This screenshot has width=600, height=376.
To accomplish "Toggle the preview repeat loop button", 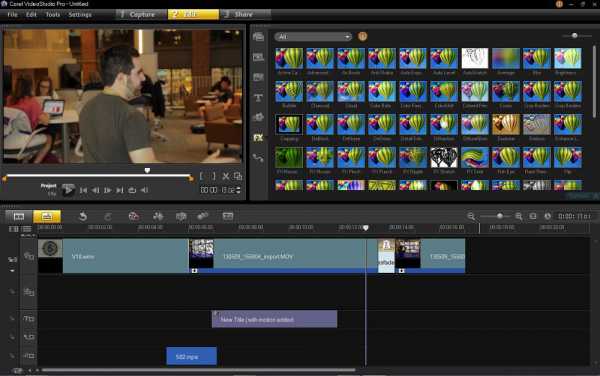I will coord(132,190).
